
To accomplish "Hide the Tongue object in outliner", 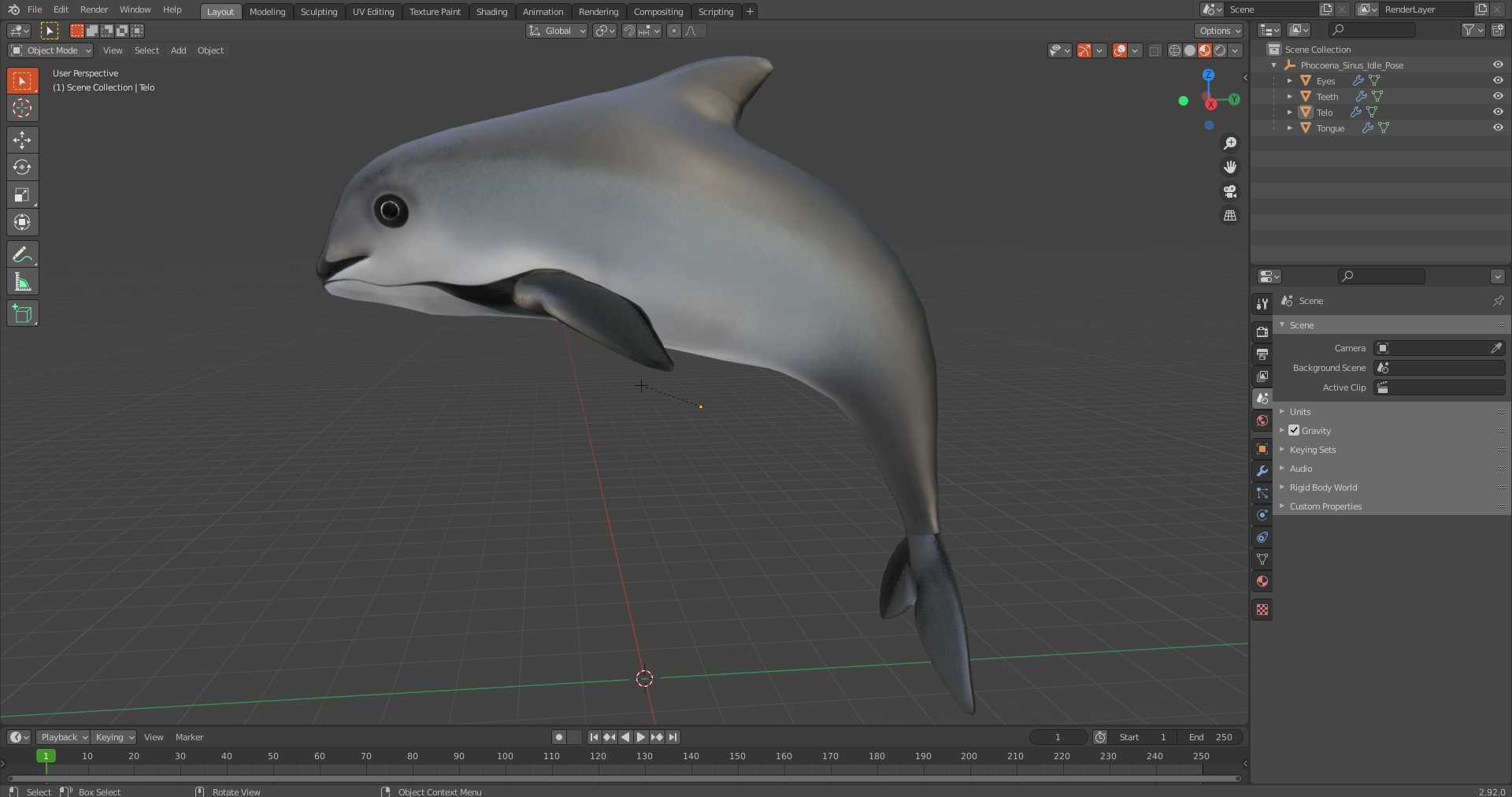I will pos(1498,128).
